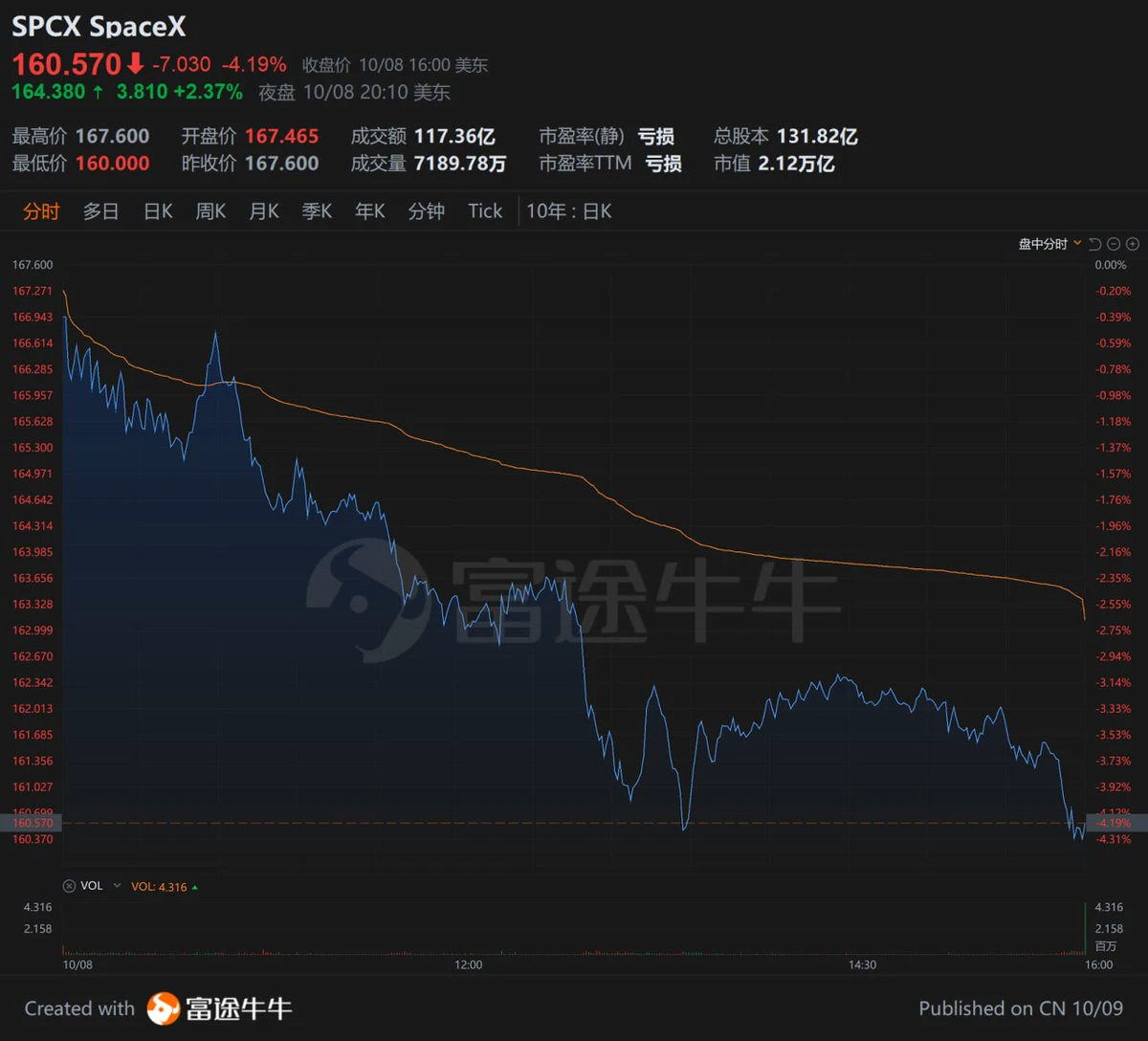1148x1041 pixels.
Task: Click the 亏损 value beside 市盈率TTM
Action: coord(663,164)
